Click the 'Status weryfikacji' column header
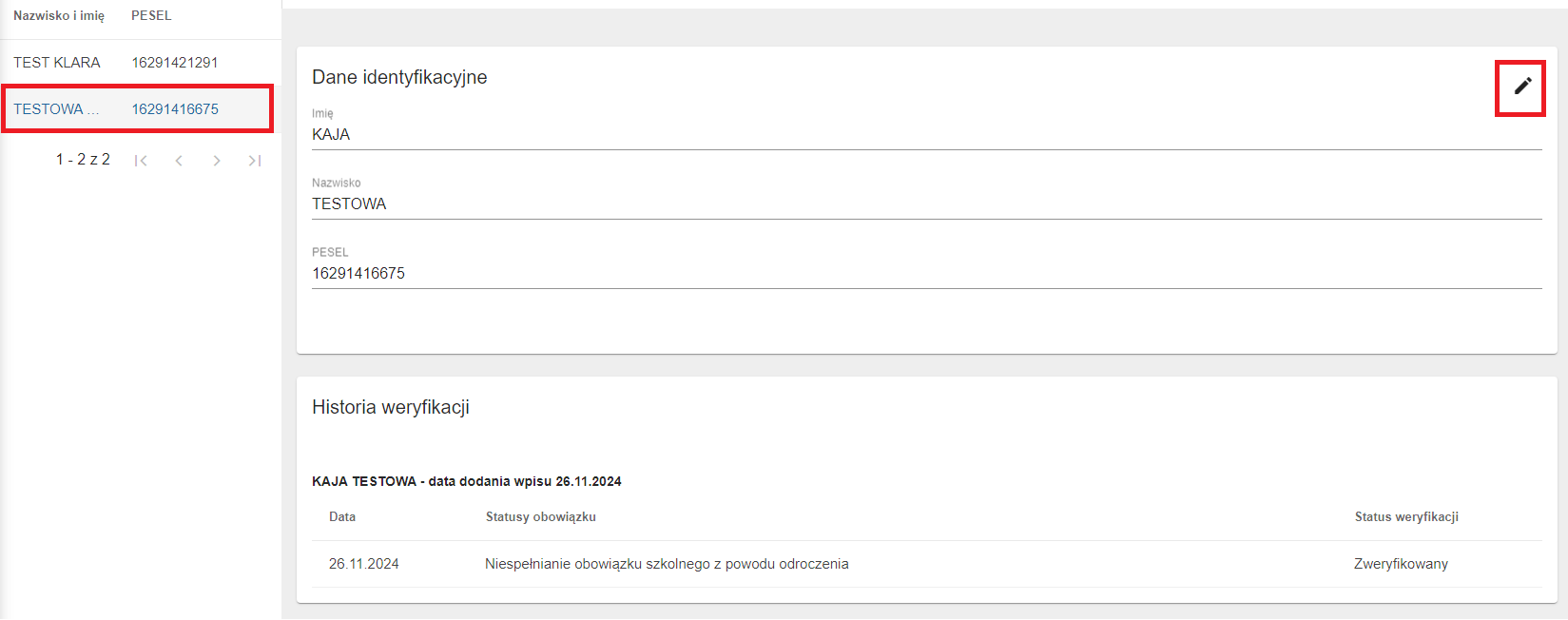The width and height of the screenshot is (1568, 620). pyautogui.click(x=1405, y=517)
